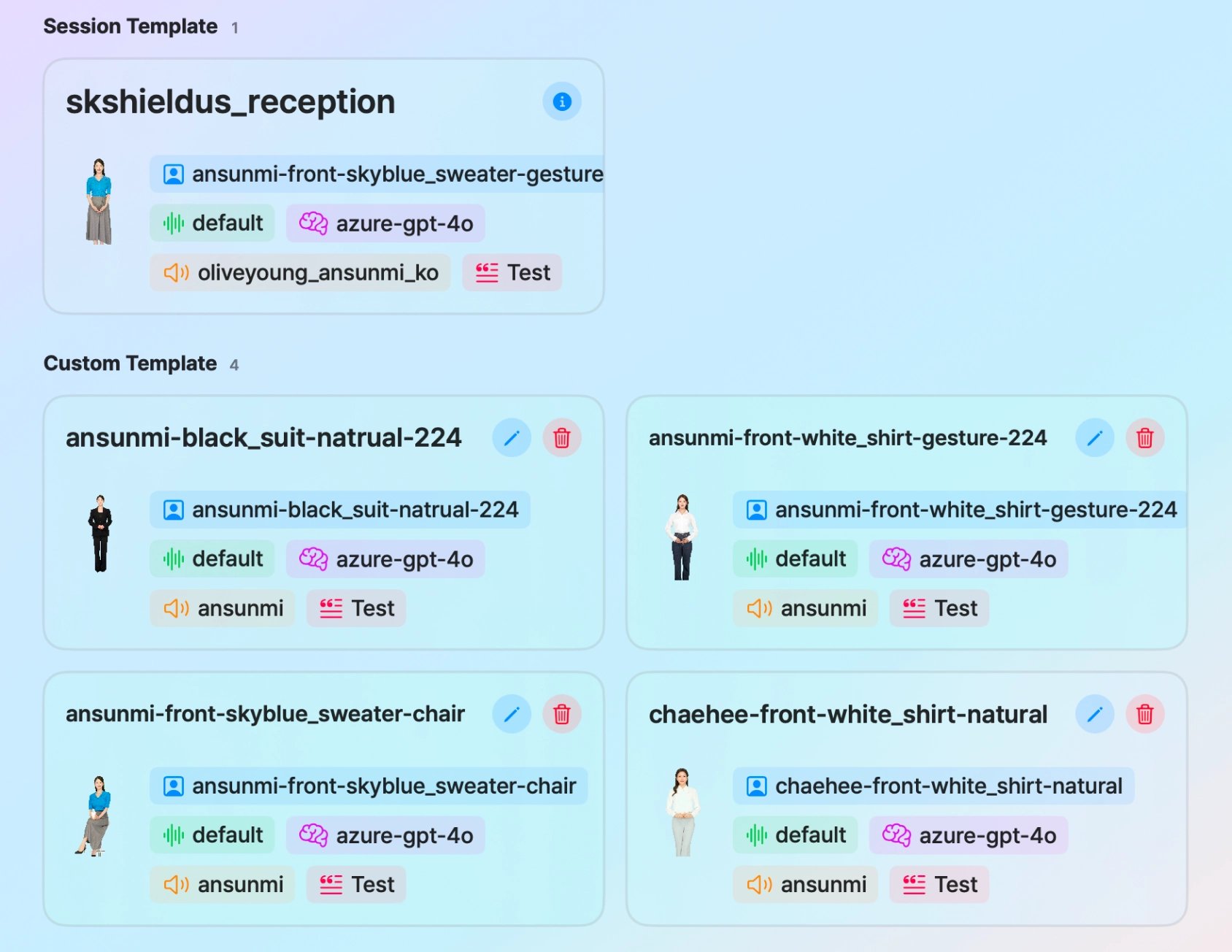Select azure-gpt-4o tag in skshieldus_reception card
1232x952 pixels.
click(x=385, y=223)
